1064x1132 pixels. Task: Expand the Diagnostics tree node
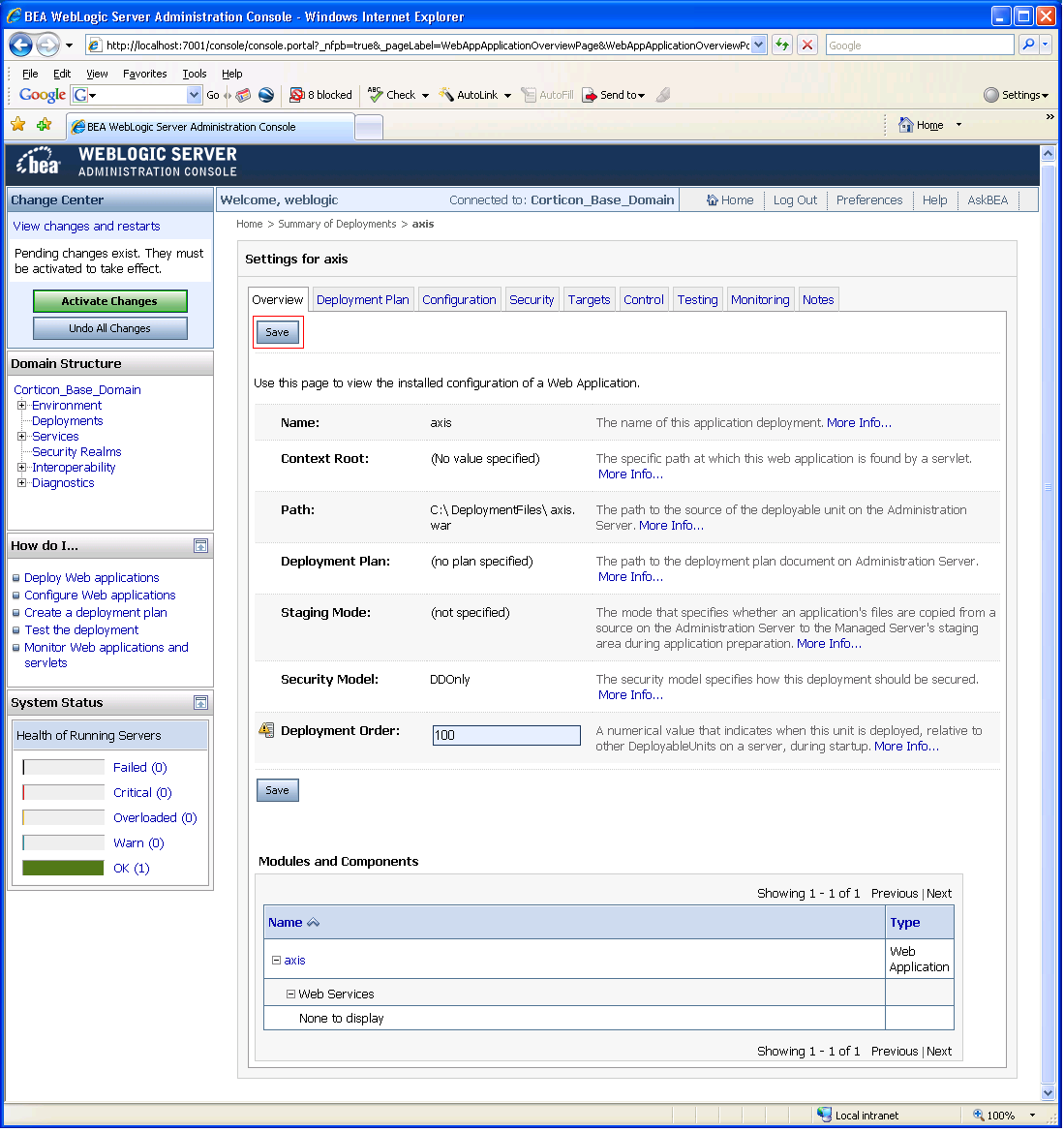(21, 483)
